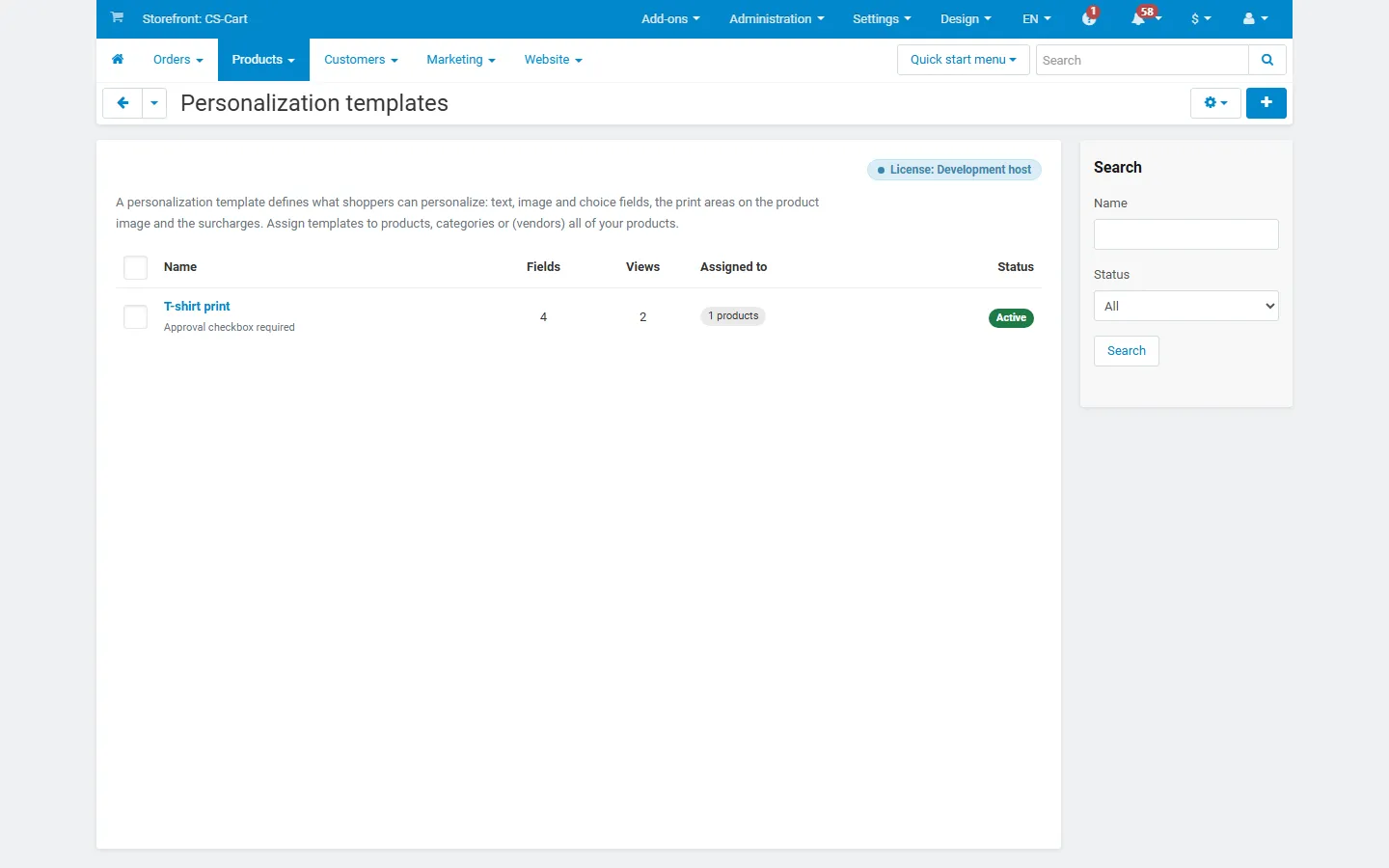Expand the back button dropdown arrow
The width and height of the screenshot is (1389, 868).
[x=154, y=103]
